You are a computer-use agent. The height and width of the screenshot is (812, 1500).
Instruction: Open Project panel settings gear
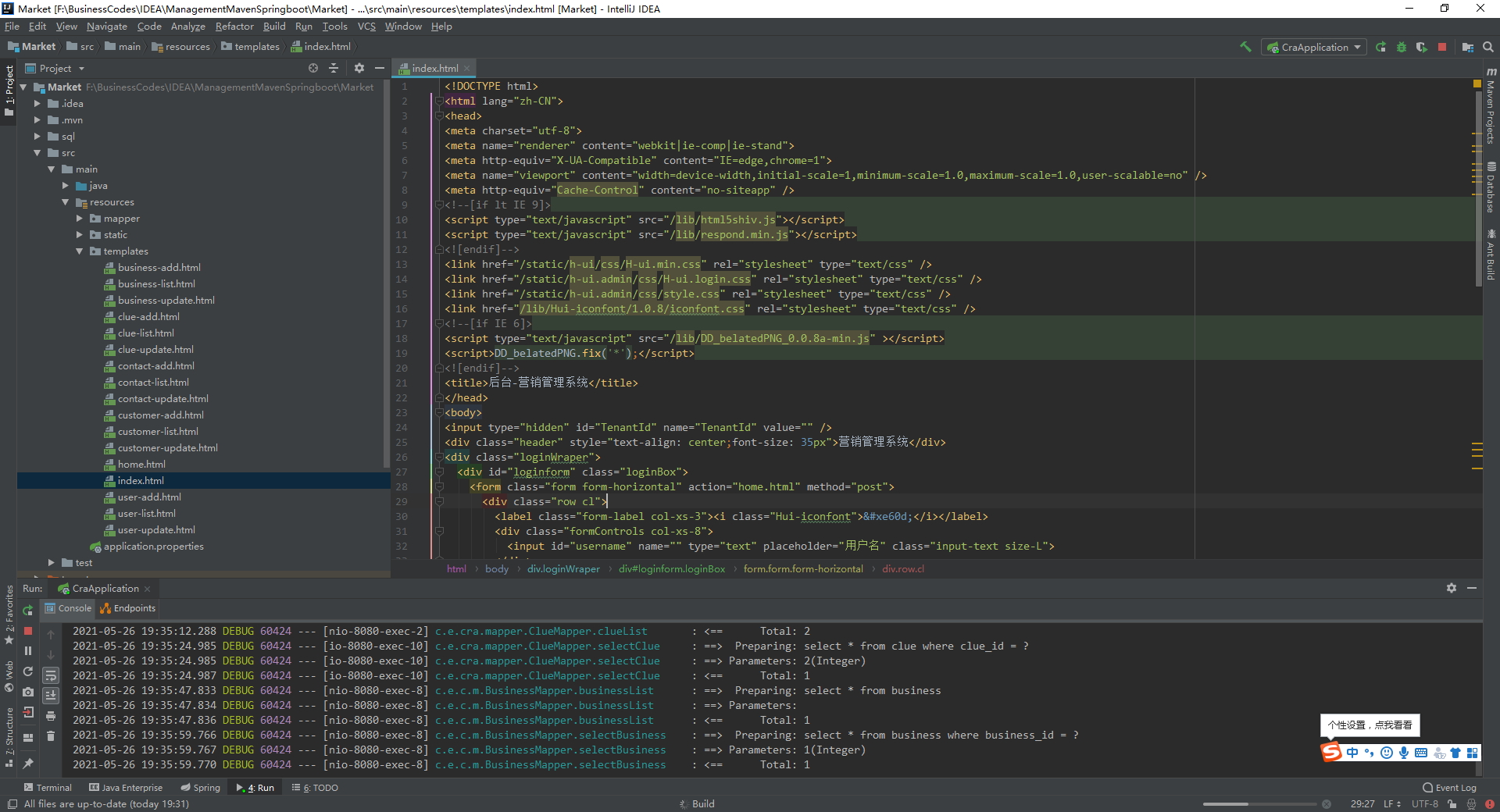[359, 68]
